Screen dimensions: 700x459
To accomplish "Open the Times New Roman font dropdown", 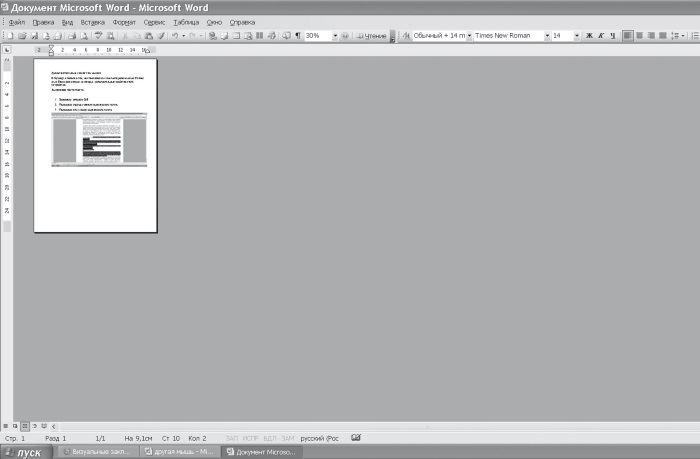I will pos(547,35).
